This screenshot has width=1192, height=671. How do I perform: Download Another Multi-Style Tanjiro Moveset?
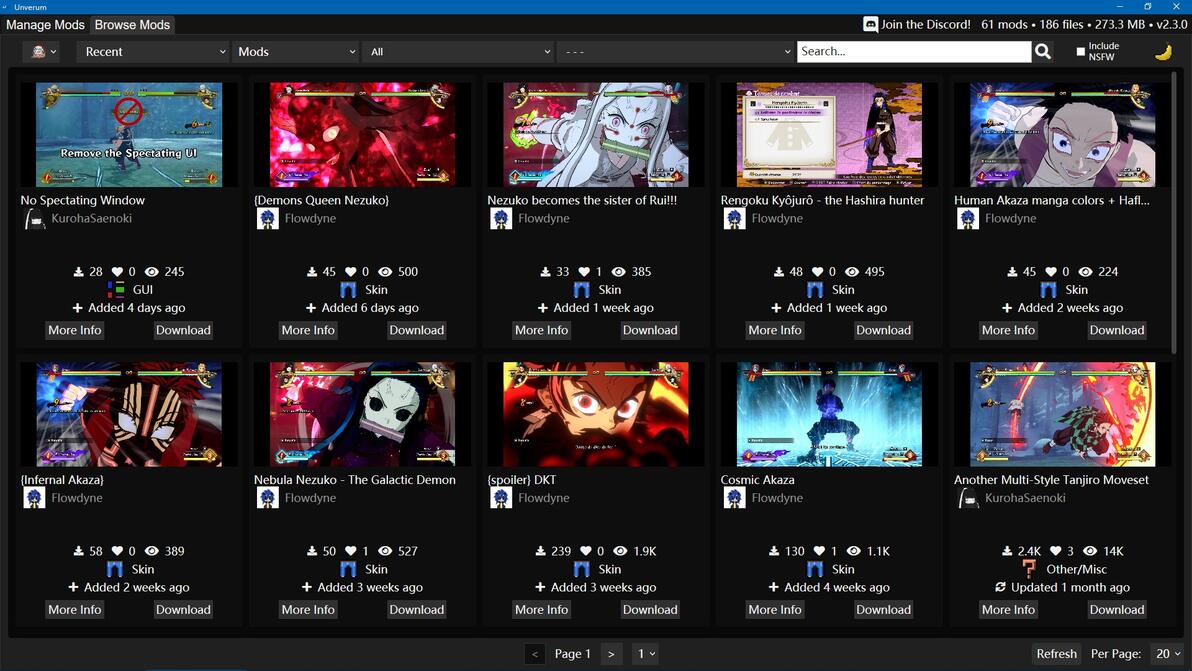click(x=1117, y=609)
